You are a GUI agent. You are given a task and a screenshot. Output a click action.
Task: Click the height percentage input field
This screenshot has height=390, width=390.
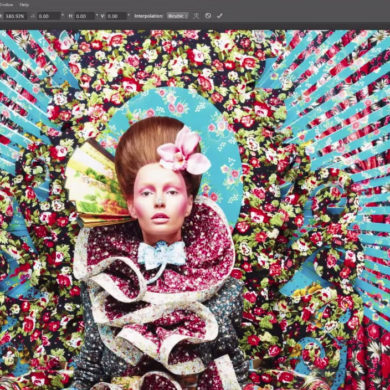(14, 16)
